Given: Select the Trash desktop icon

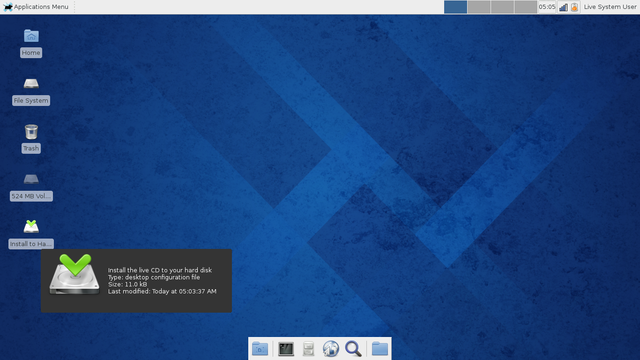Looking at the screenshot, I should 31,131.
